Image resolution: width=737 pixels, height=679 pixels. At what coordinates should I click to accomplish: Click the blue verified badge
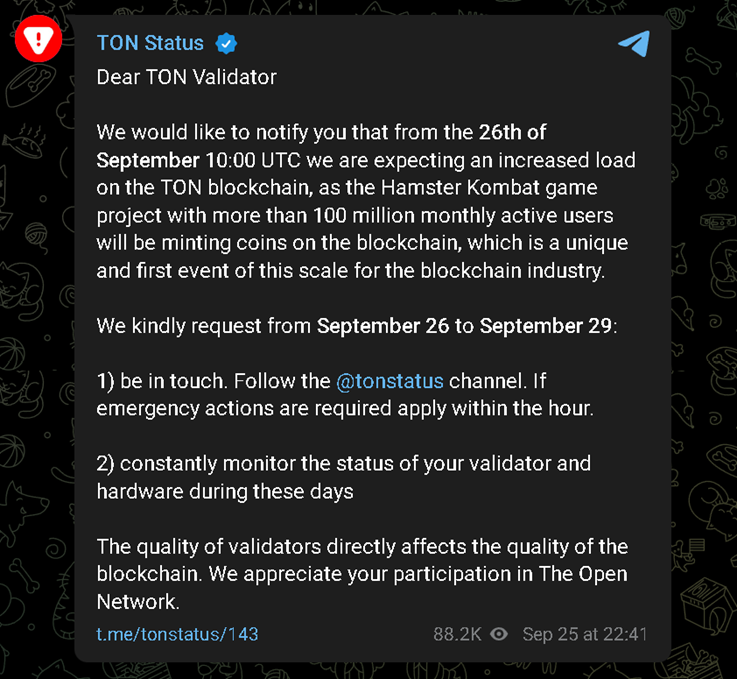point(227,43)
